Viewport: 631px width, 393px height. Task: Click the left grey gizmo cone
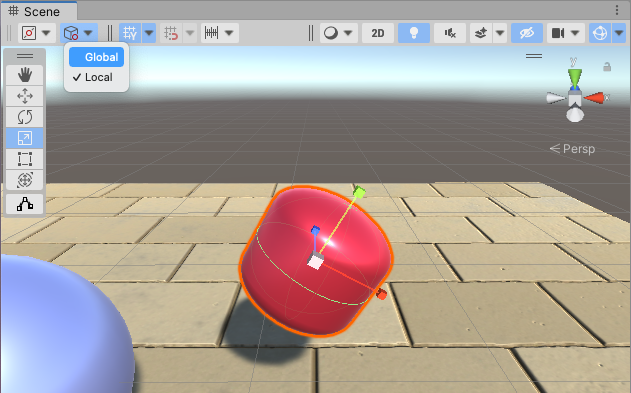point(556,98)
